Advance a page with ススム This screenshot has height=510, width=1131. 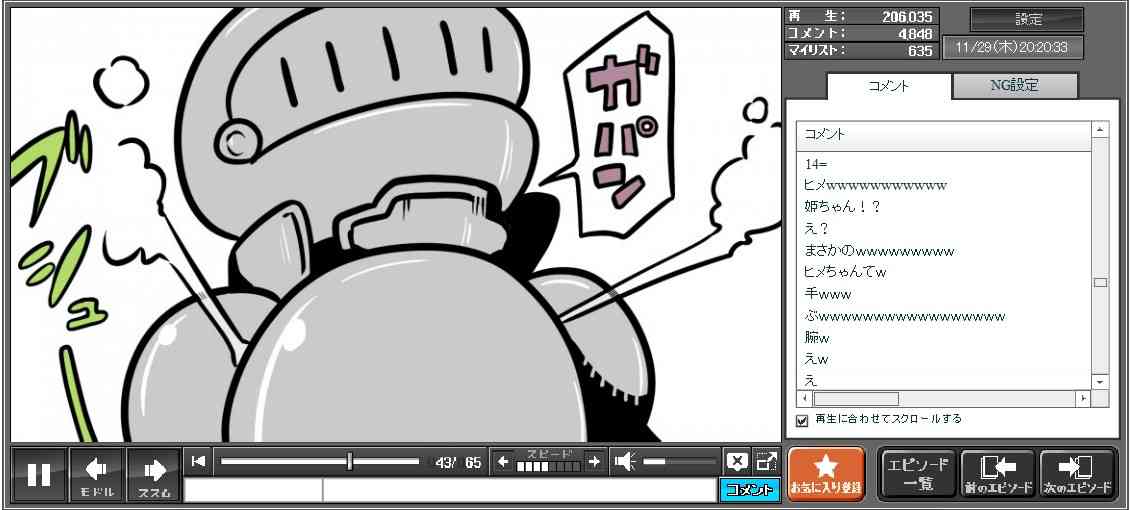154,474
